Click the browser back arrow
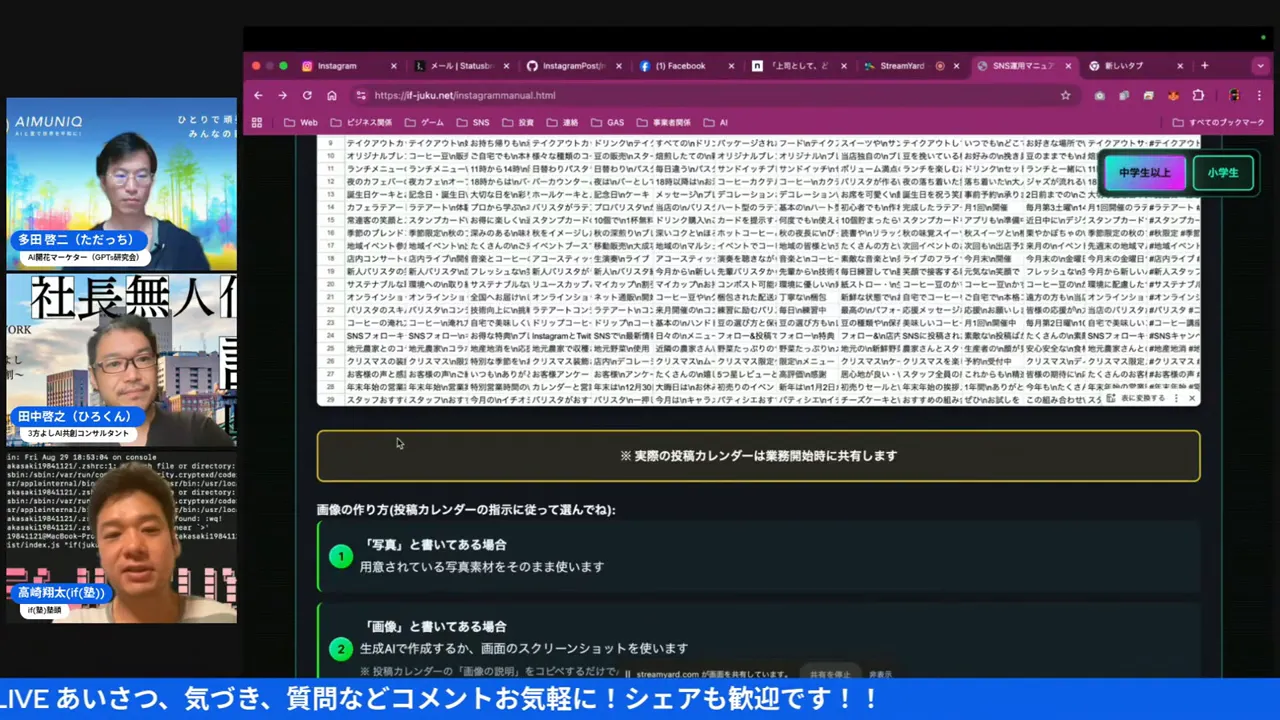1280x720 pixels. pyautogui.click(x=258, y=95)
